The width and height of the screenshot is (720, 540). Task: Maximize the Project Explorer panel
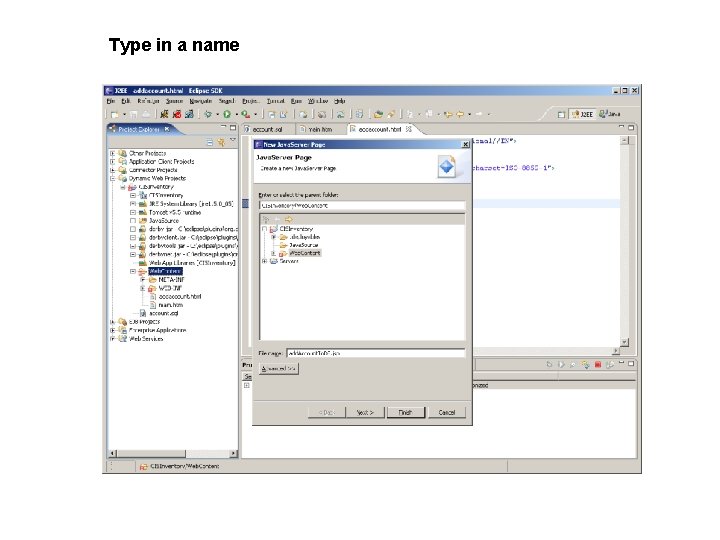coord(233,127)
